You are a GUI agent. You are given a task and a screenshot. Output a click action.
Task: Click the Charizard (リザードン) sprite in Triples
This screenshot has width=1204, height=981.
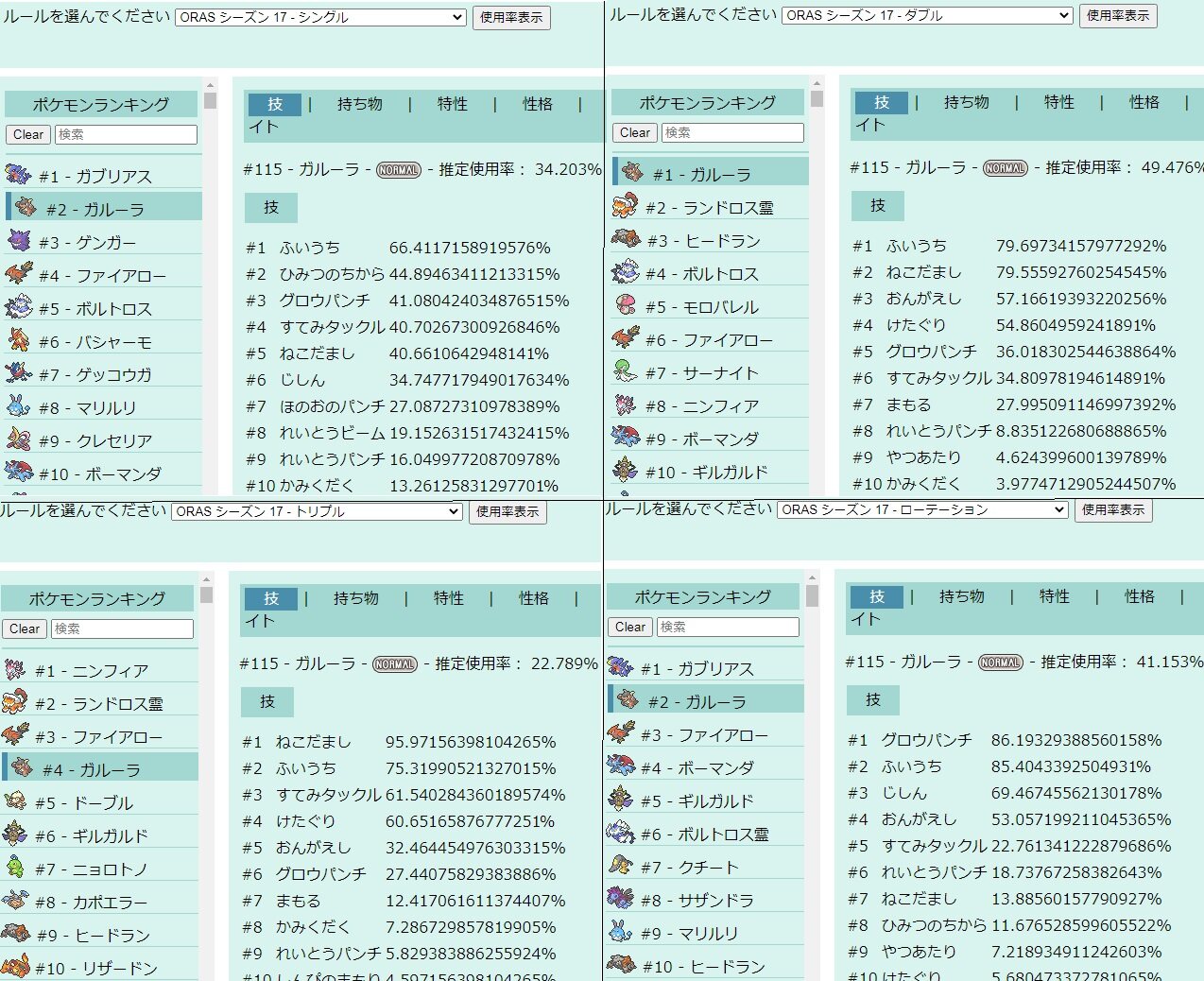click(14, 967)
